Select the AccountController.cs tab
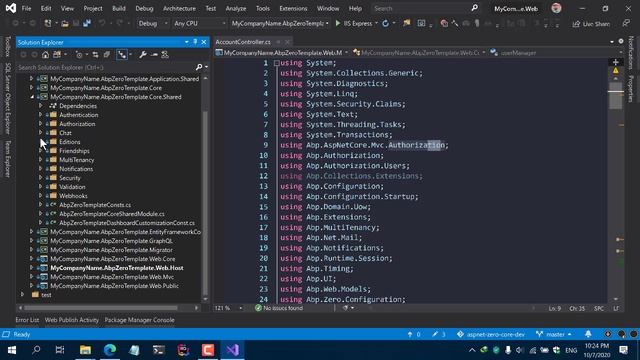 point(243,42)
